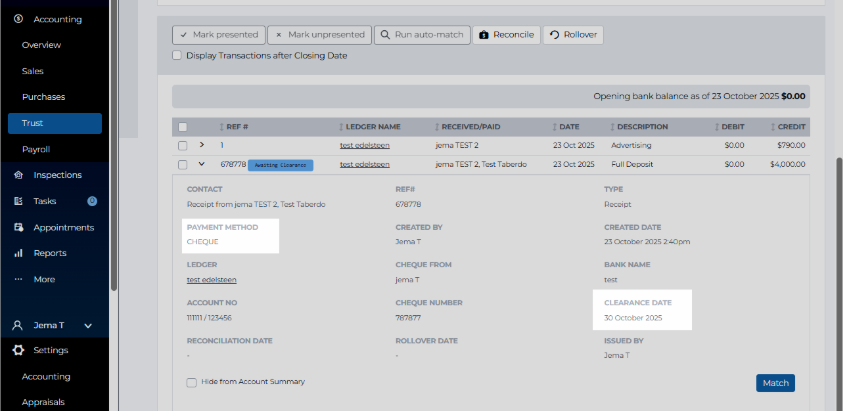Click the $790.00 credit amount
The height and width of the screenshot is (411, 843).
[791, 145]
